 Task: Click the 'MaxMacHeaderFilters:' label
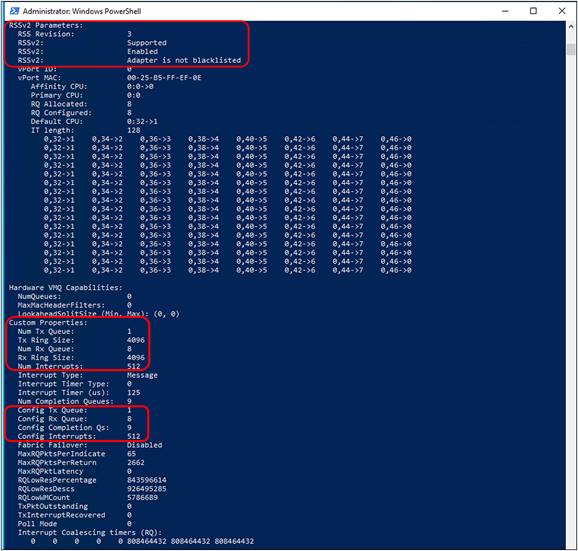point(61,305)
